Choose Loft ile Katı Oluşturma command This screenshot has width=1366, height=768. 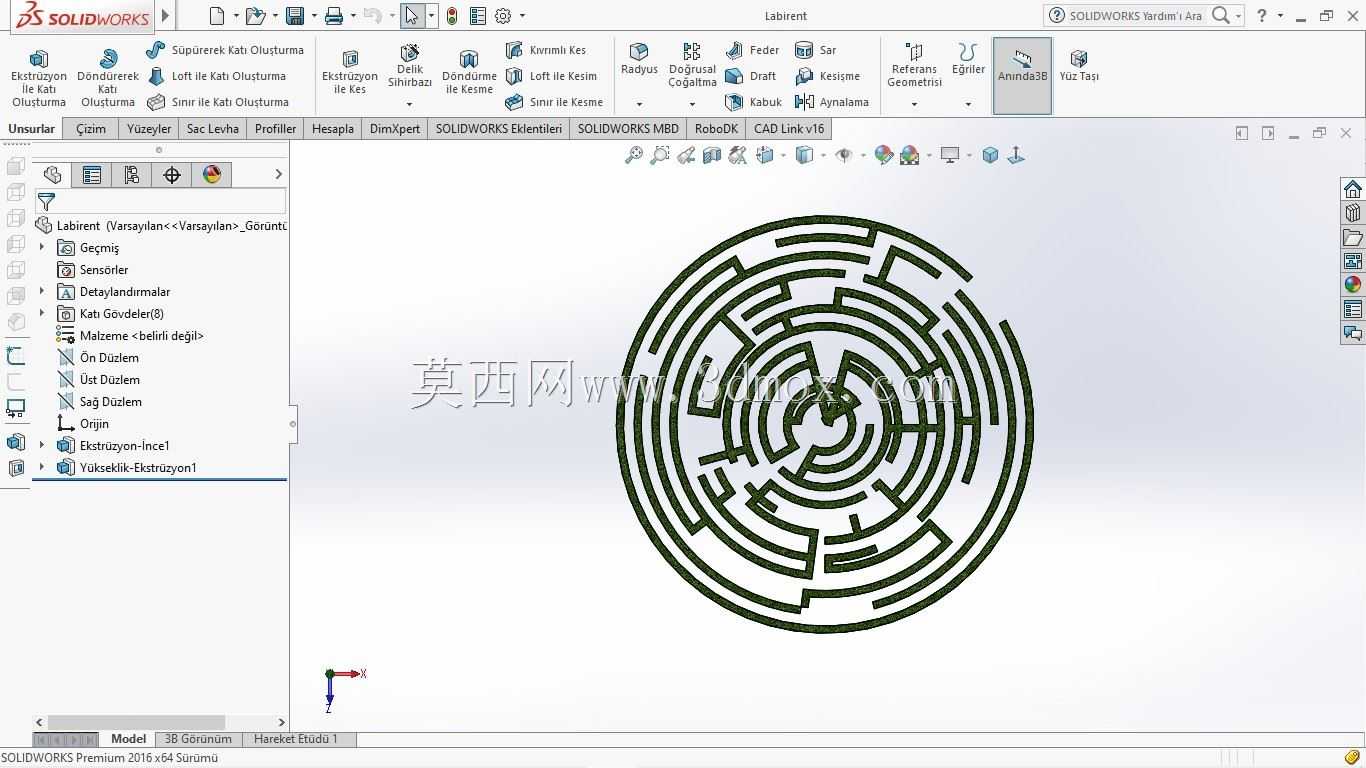(216, 76)
